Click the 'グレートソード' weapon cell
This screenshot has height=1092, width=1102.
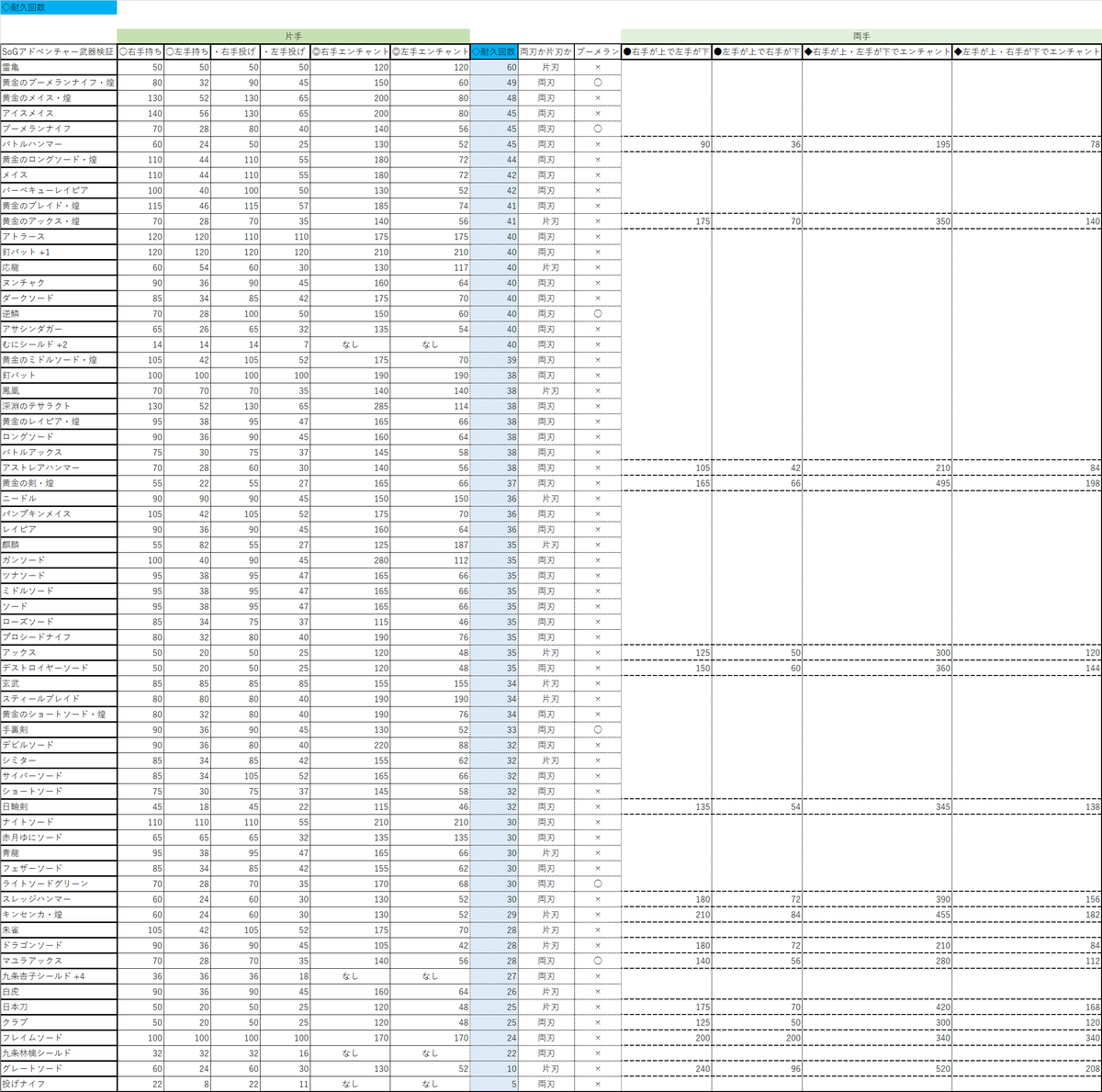59,1068
